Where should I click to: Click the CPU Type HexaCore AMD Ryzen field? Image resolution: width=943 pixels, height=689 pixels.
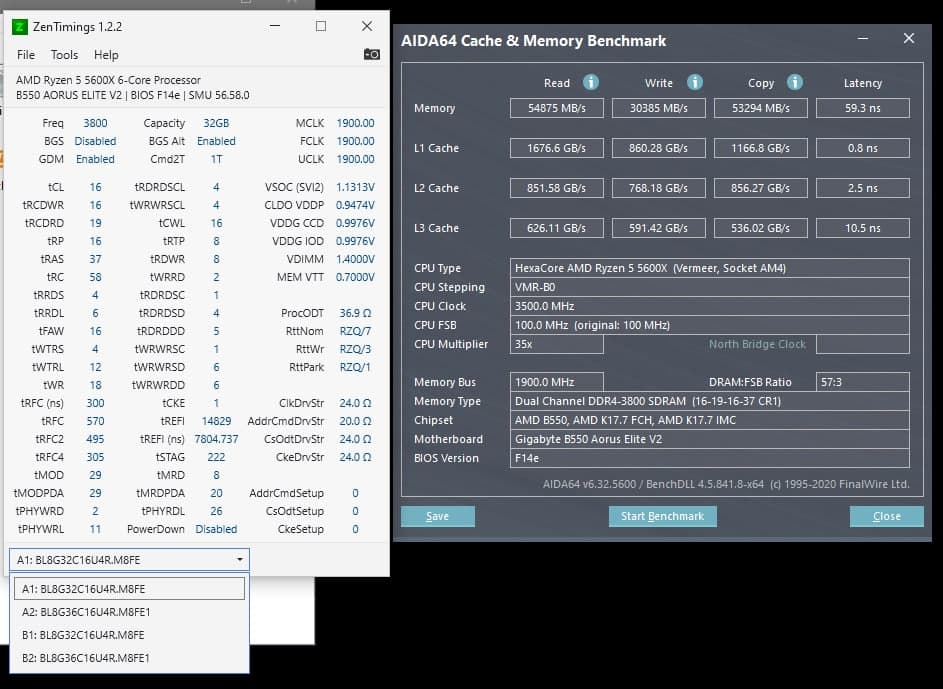coord(710,268)
